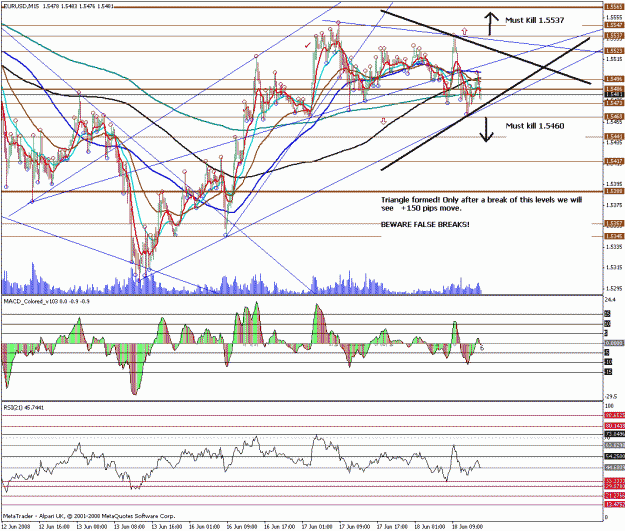Click the 1.5417 price level tag

click(x=614, y=162)
